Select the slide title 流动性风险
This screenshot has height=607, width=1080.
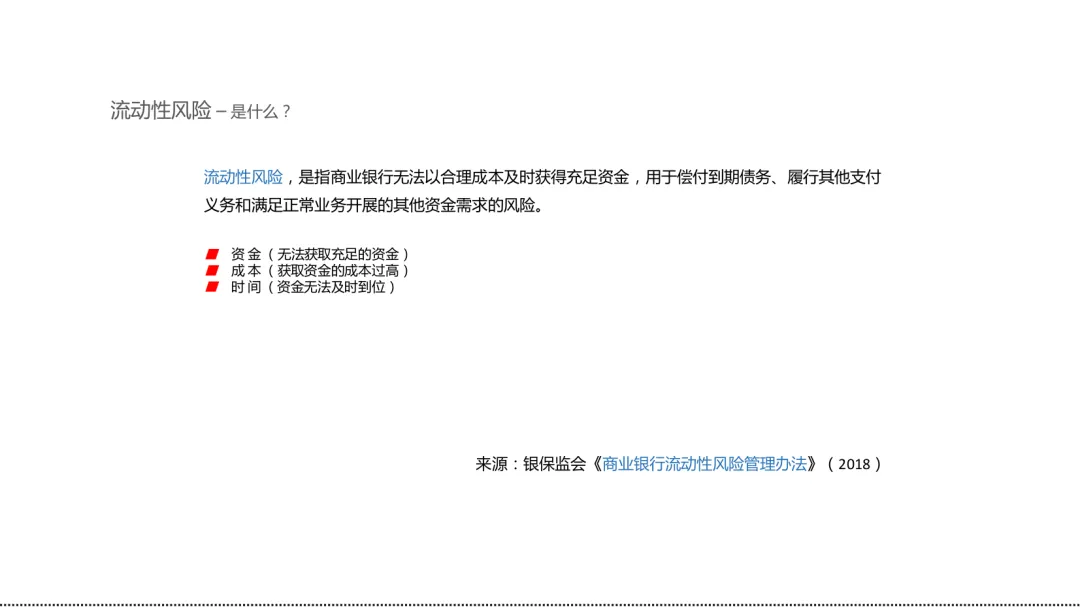coord(160,110)
